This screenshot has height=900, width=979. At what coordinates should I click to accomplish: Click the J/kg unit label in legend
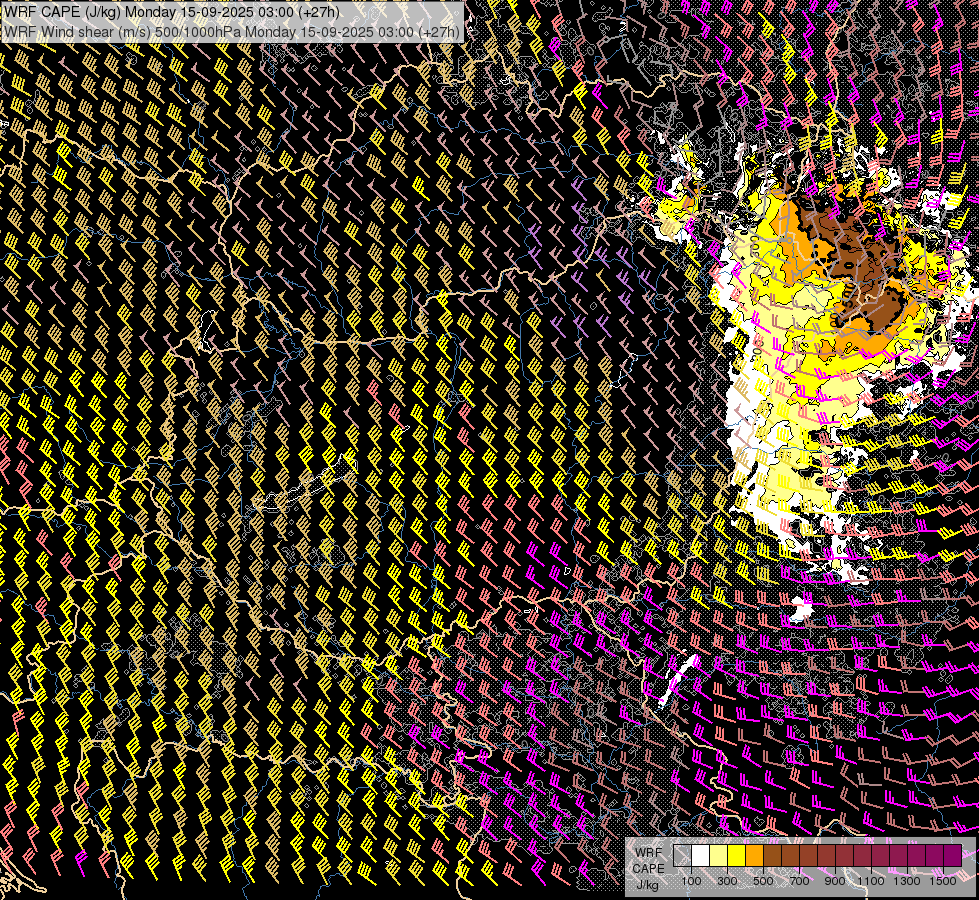click(x=647, y=884)
